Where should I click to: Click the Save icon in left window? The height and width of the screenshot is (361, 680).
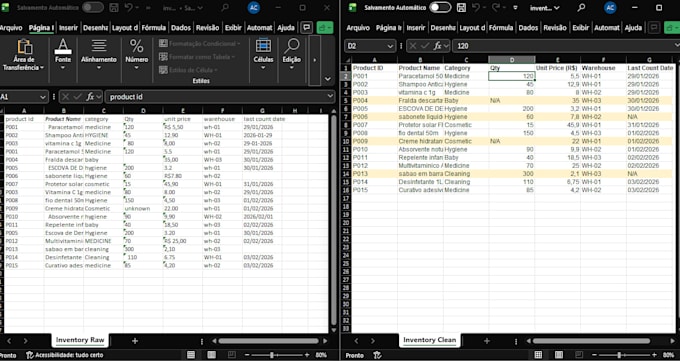coord(114,7)
